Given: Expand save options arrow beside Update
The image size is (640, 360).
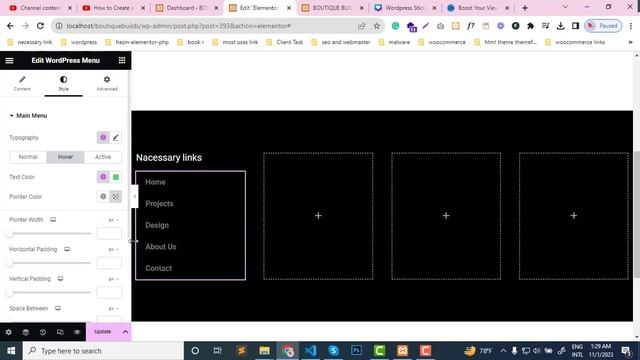Looking at the screenshot, I should (x=125, y=332).
